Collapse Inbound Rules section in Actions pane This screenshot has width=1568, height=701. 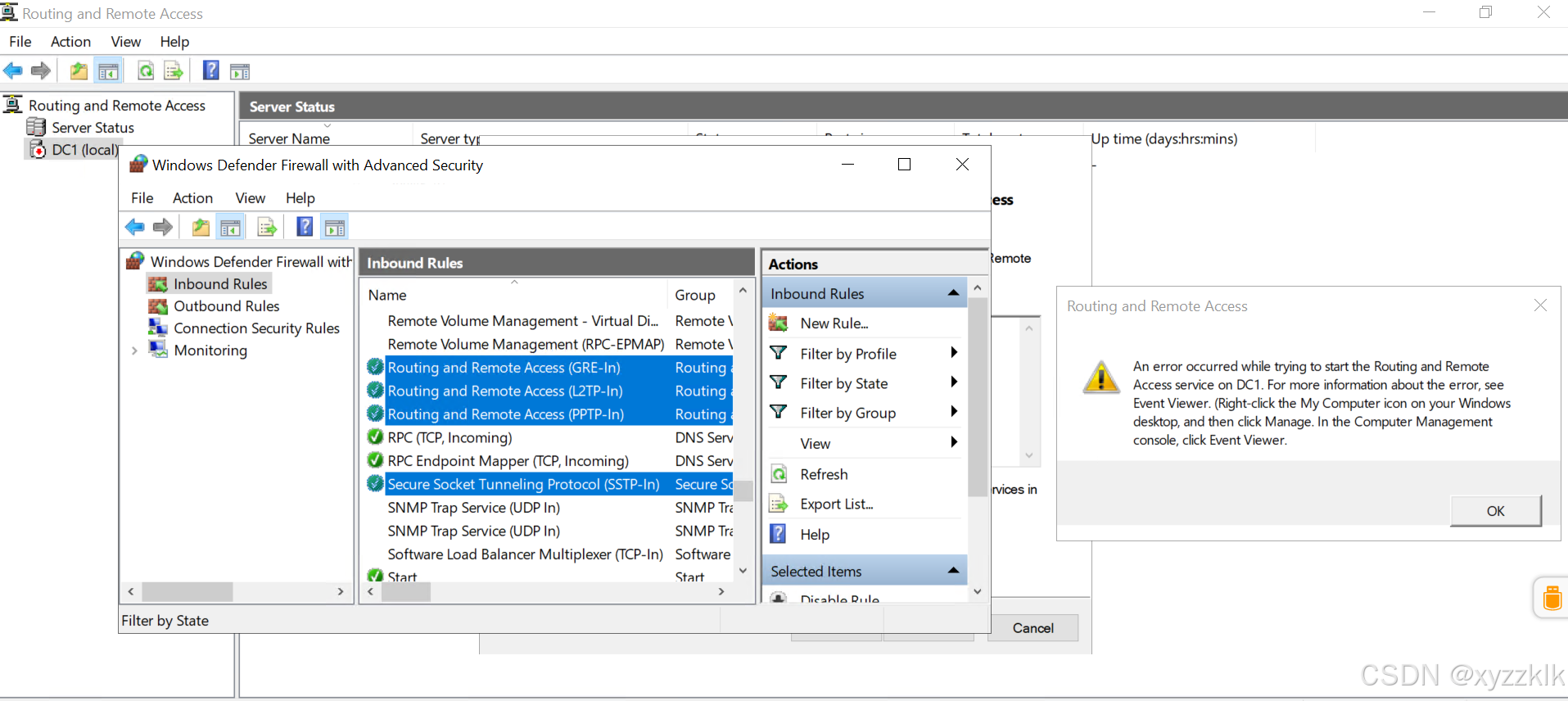(953, 293)
